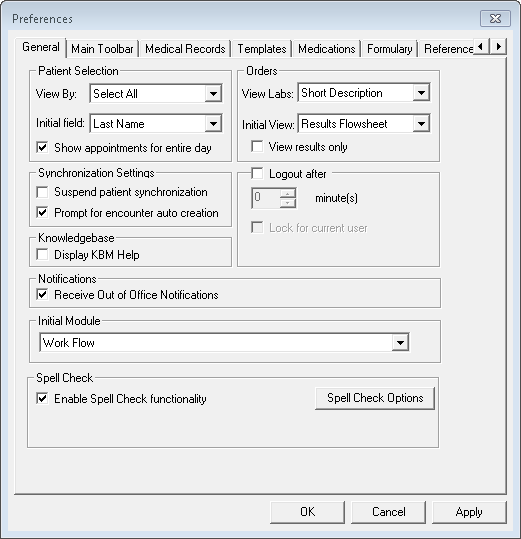Go to the Medications tab

point(326,49)
